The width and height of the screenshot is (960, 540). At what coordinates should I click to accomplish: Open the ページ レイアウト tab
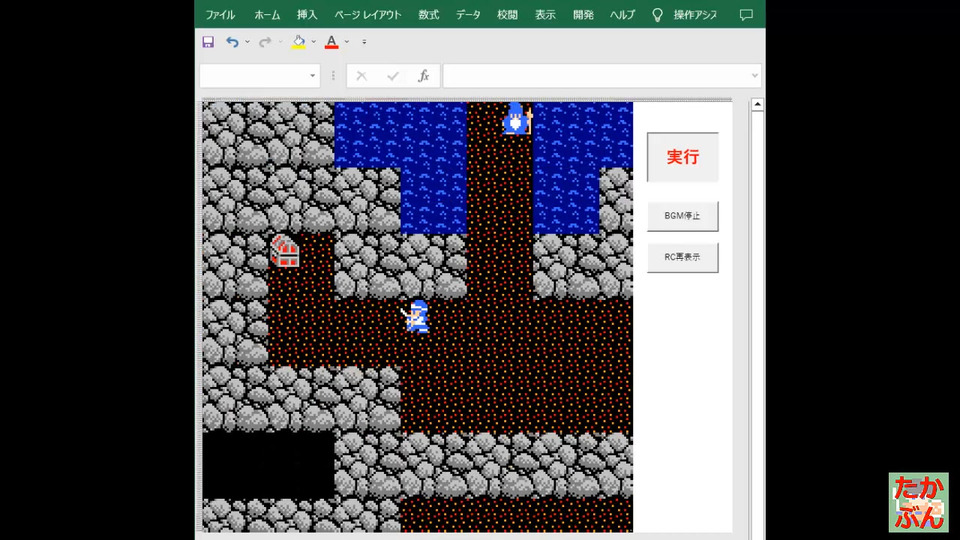[367, 15]
